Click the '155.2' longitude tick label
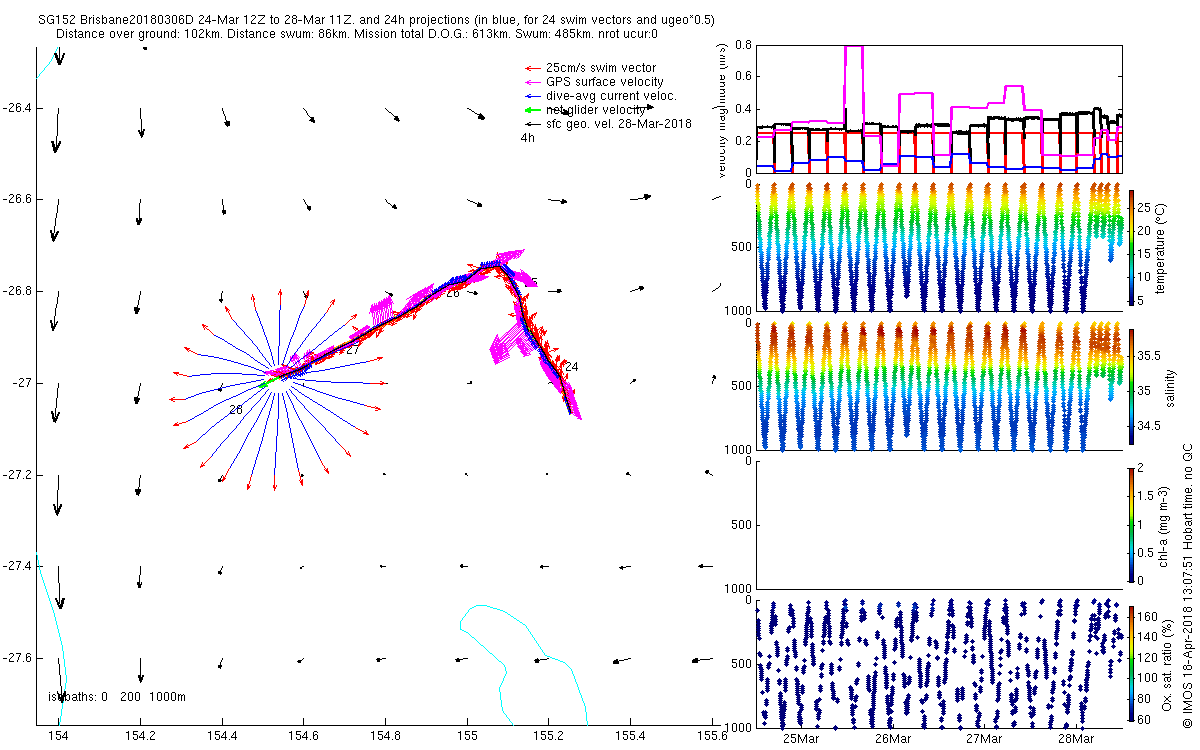This screenshot has height=750, width=1200. coord(548,737)
